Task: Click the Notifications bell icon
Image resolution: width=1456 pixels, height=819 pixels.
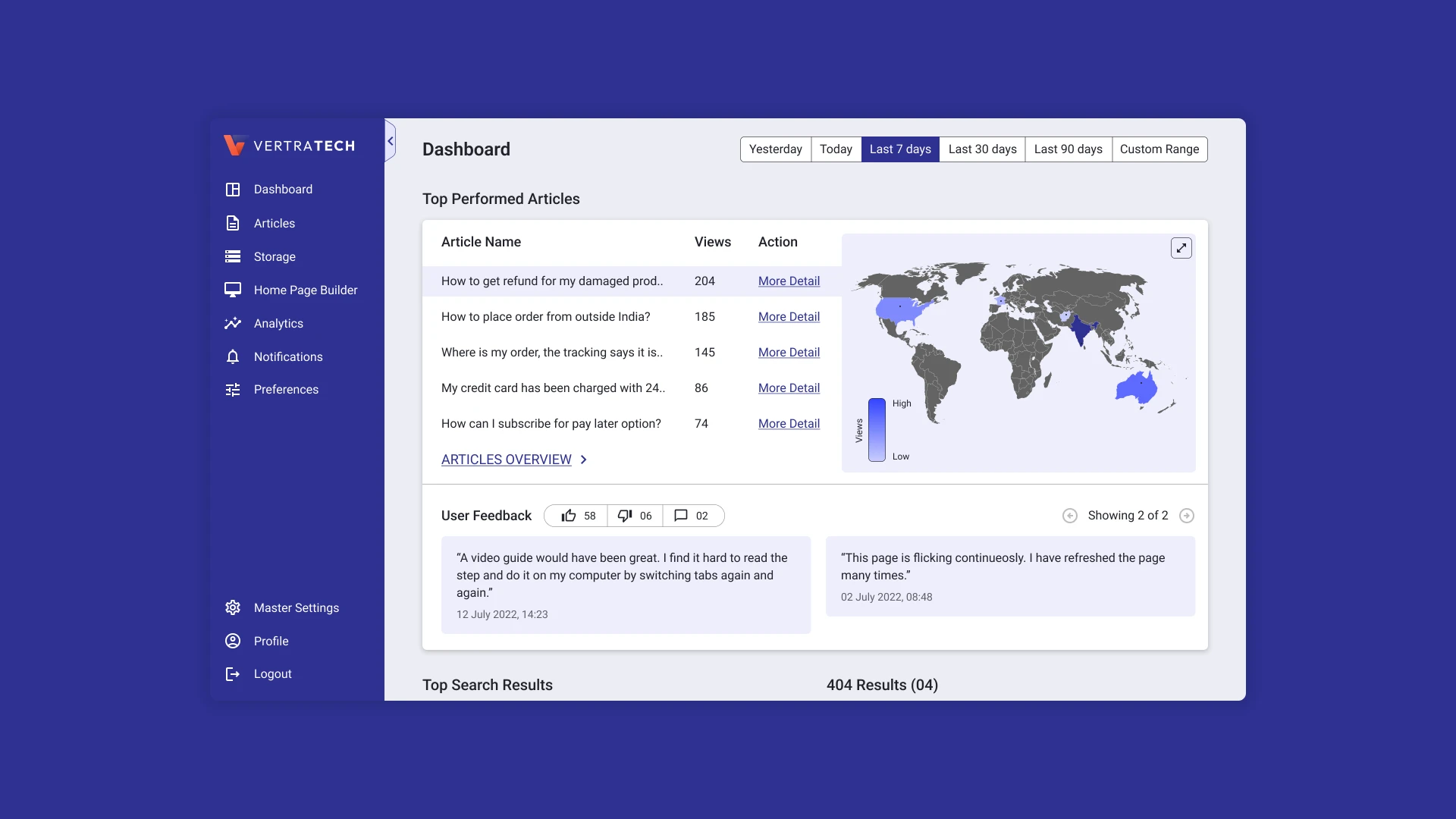Action: tap(233, 357)
